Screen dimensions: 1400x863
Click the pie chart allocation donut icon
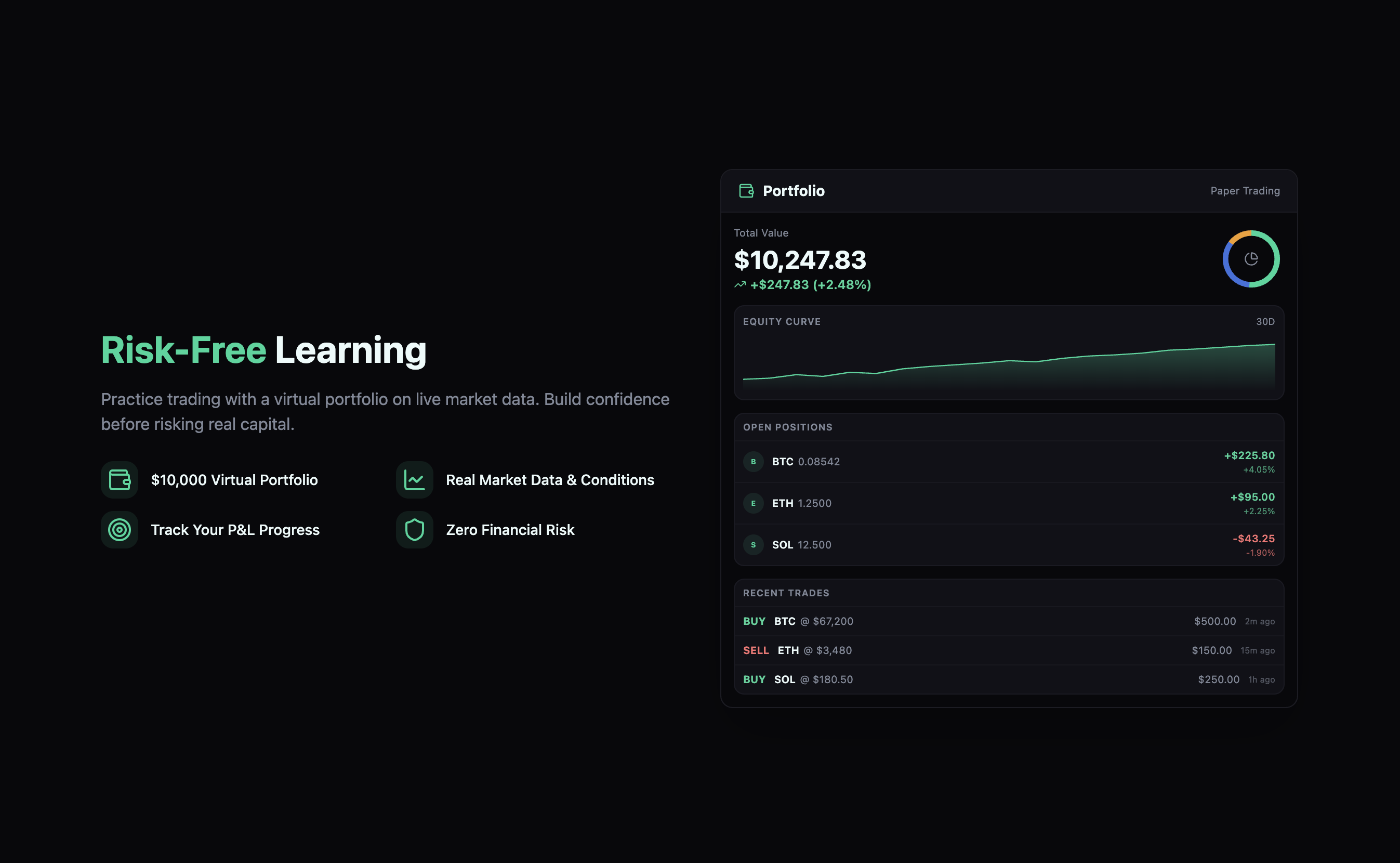click(1250, 259)
